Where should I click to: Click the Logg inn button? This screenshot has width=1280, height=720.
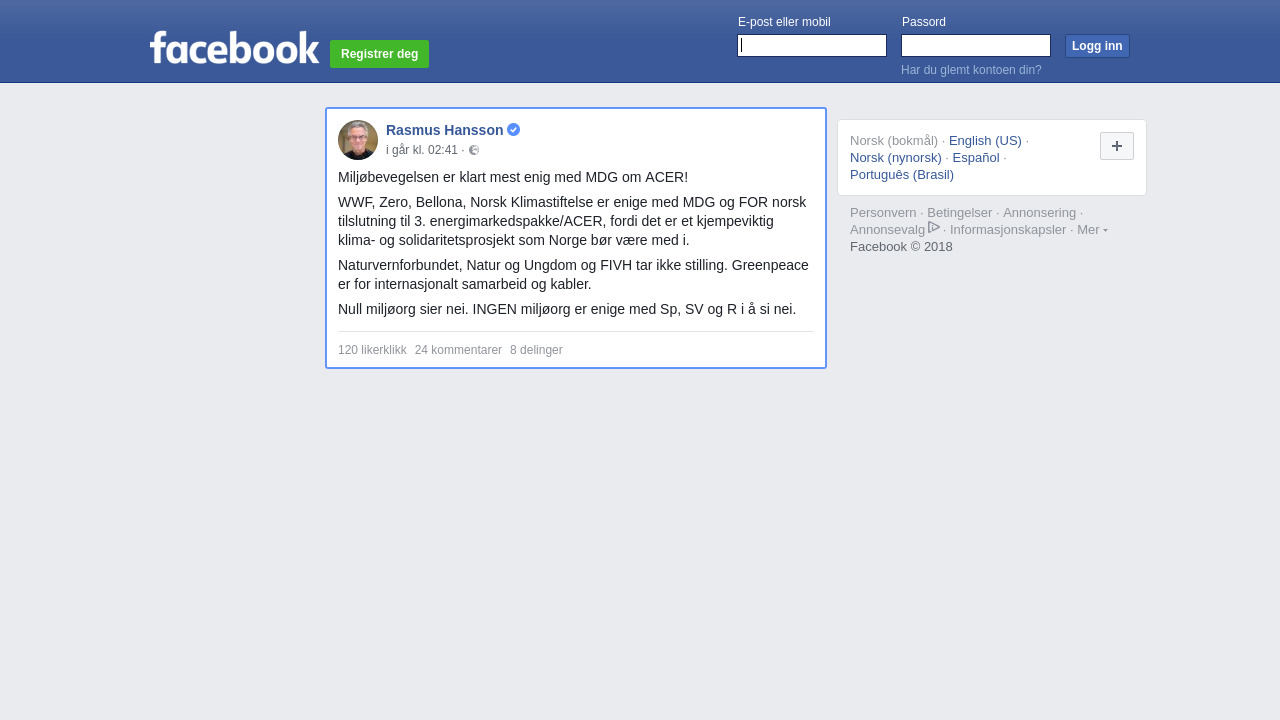pos(1097,46)
